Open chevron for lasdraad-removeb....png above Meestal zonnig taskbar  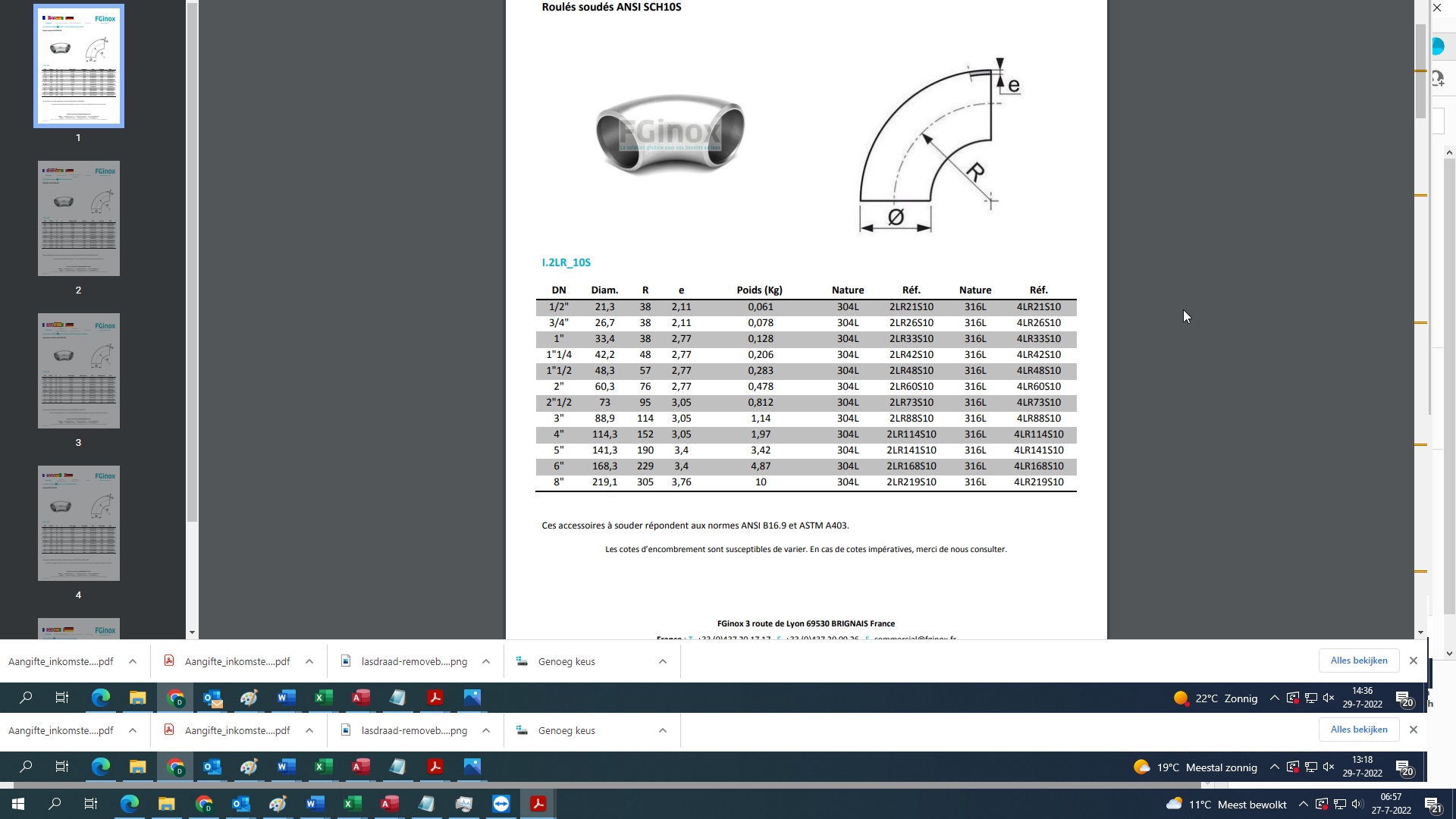coord(486,730)
